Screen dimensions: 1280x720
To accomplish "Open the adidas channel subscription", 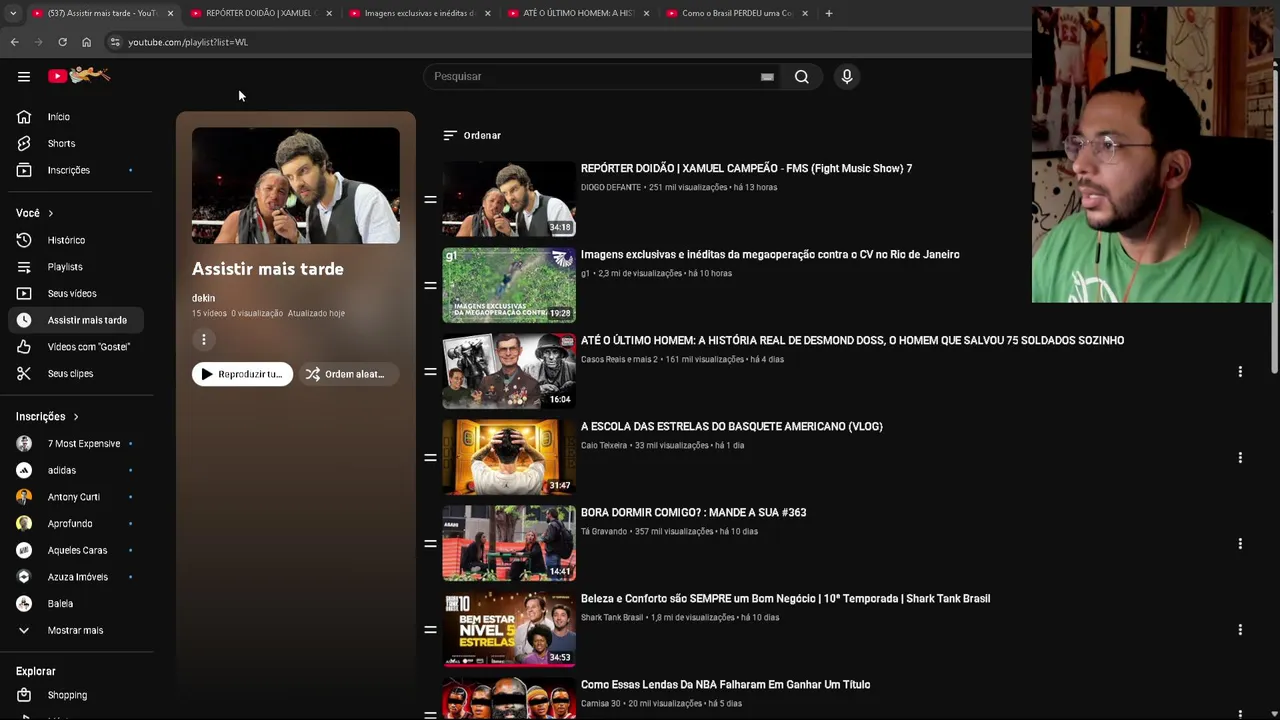I will 78,470.
